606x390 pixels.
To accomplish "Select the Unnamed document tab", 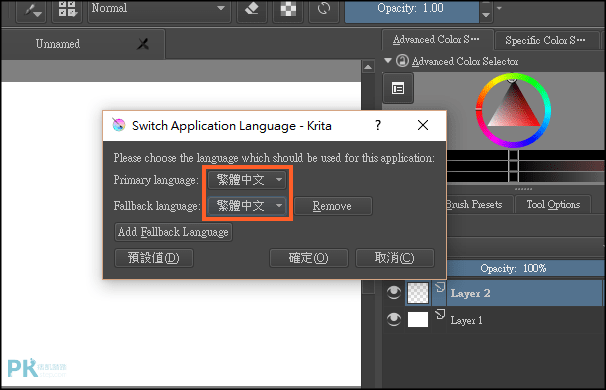I will [x=83, y=44].
